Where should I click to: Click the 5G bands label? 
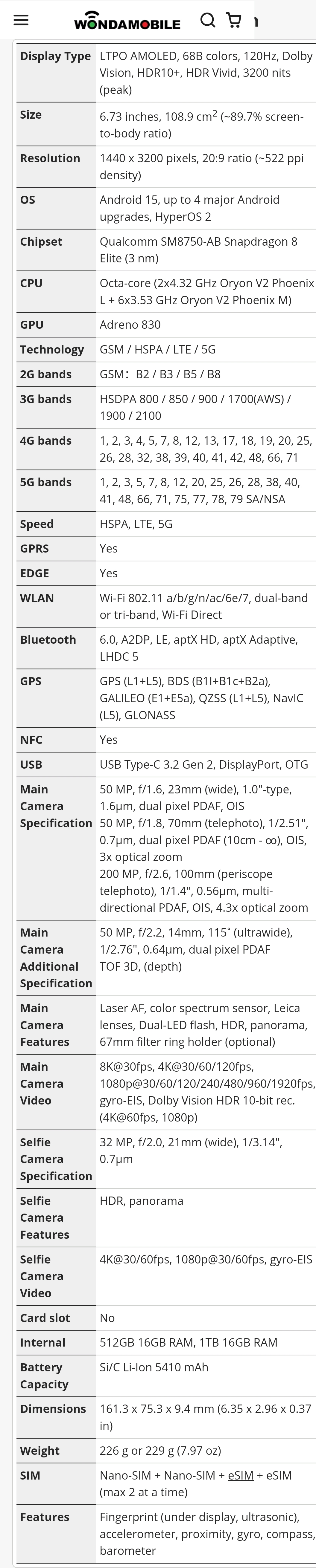[46, 482]
